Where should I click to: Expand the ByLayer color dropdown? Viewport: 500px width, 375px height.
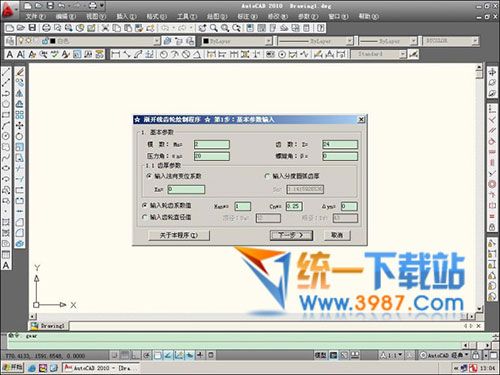(x=269, y=41)
